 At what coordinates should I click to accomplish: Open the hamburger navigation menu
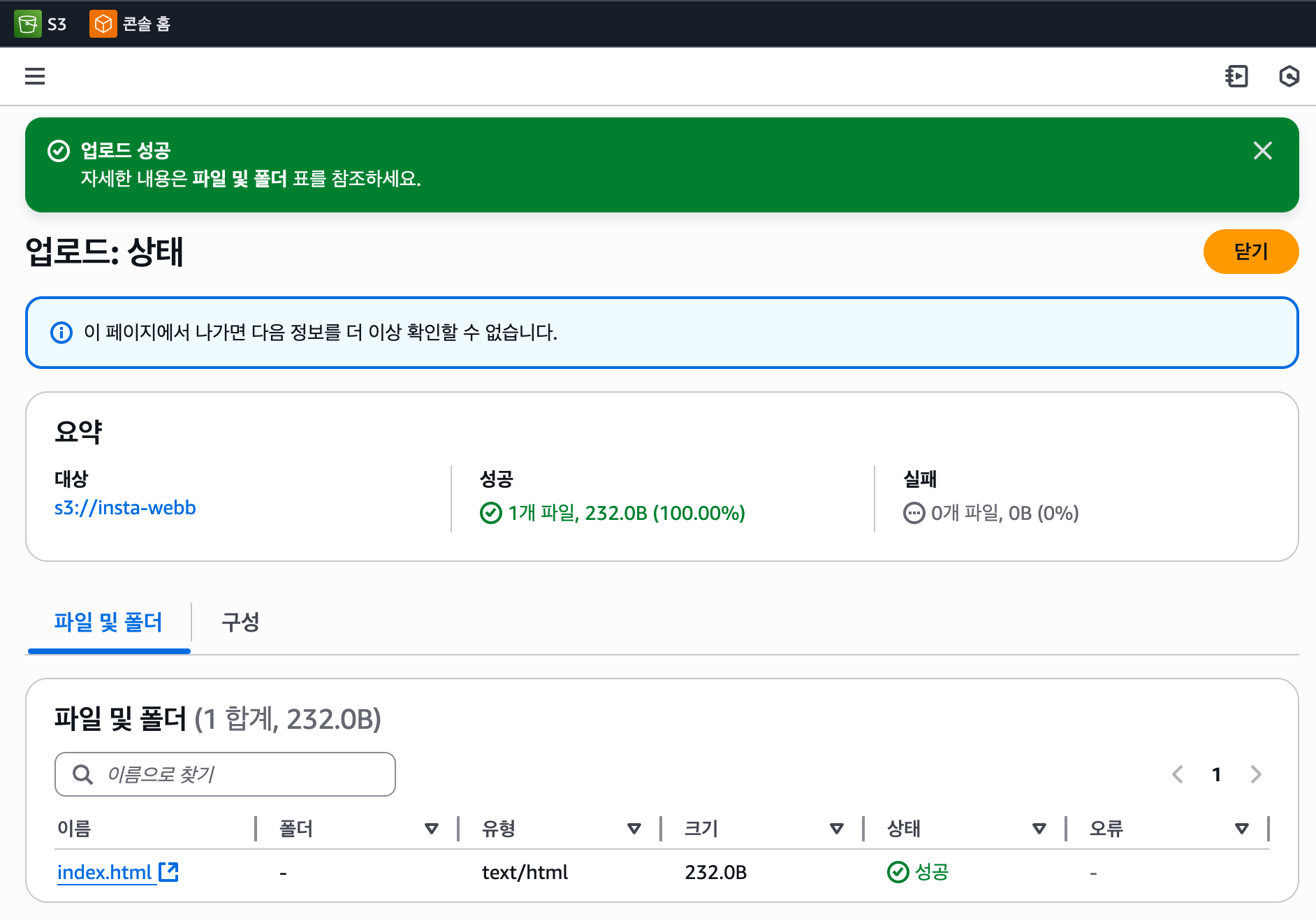tap(35, 76)
